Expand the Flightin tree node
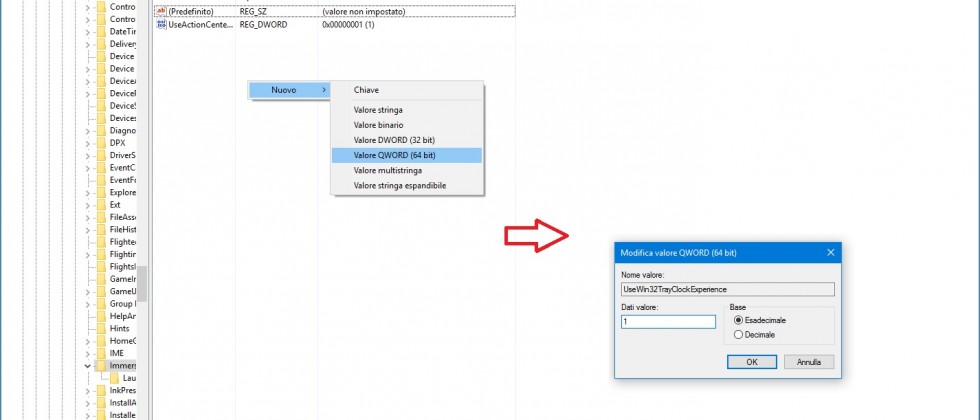The image size is (980, 420). pos(88,254)
